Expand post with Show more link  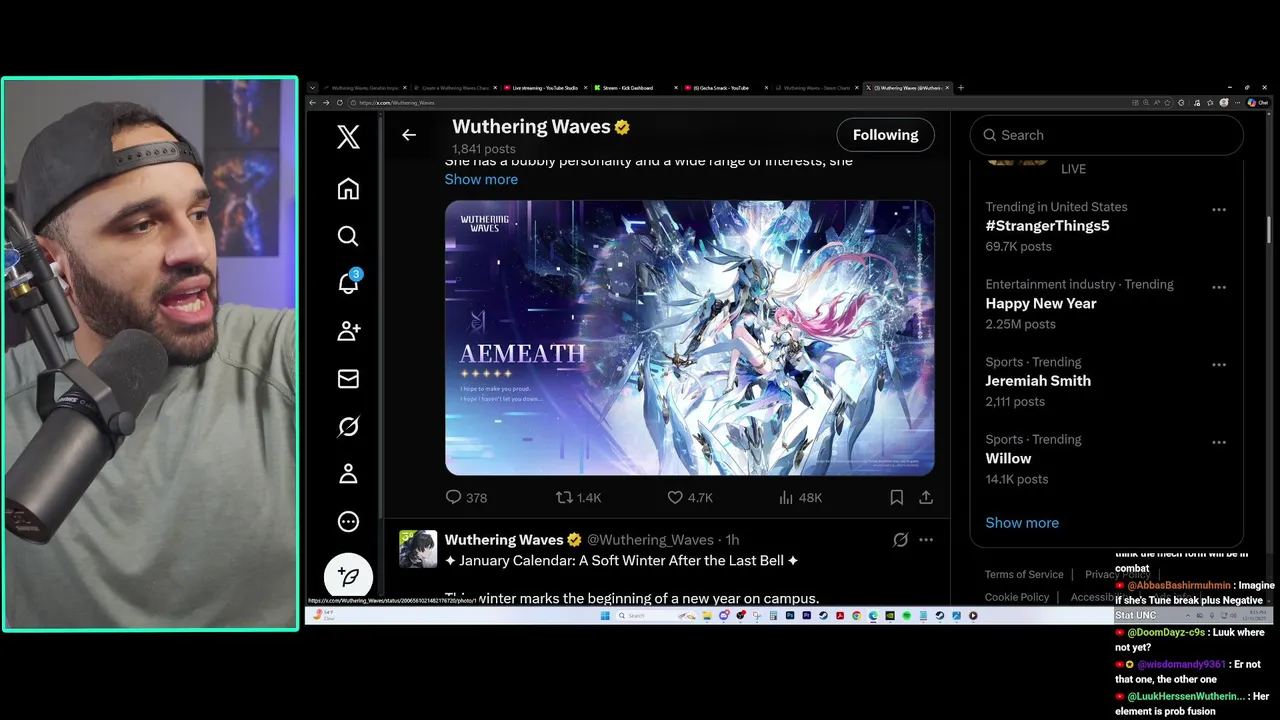coord(481,179)
